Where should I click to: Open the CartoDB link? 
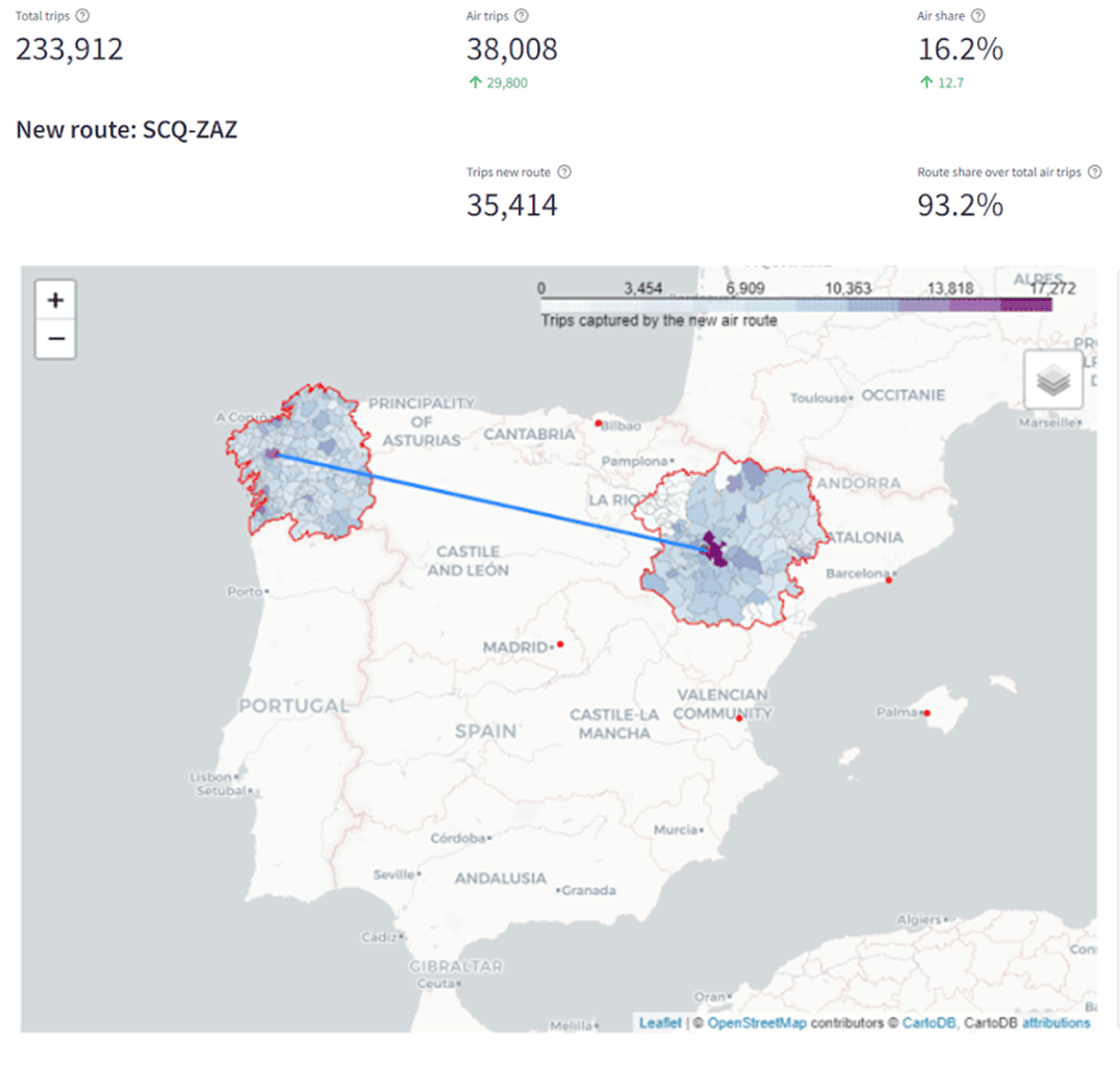click(x=926, y=1023)
